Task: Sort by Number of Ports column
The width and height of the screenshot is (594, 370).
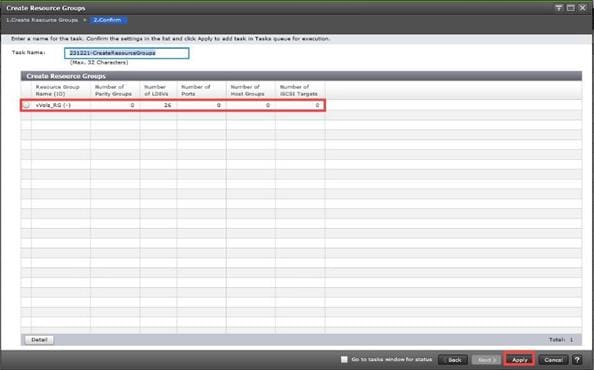Action: [x=201, y=90]
